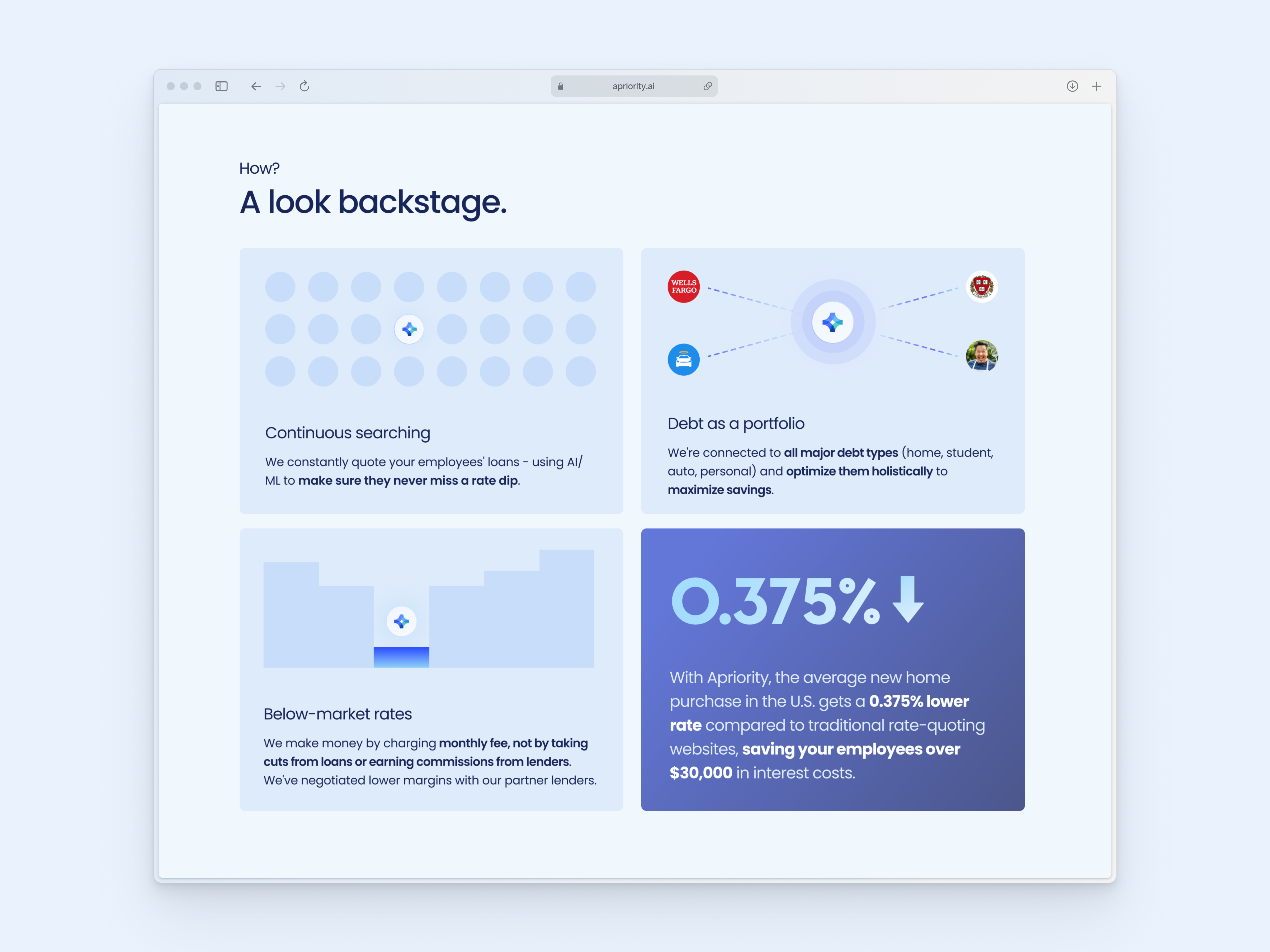Click the central Apriority logo in Debt as a portfolio
This screenshot has width=1270, height=952.
click(833, 322)
